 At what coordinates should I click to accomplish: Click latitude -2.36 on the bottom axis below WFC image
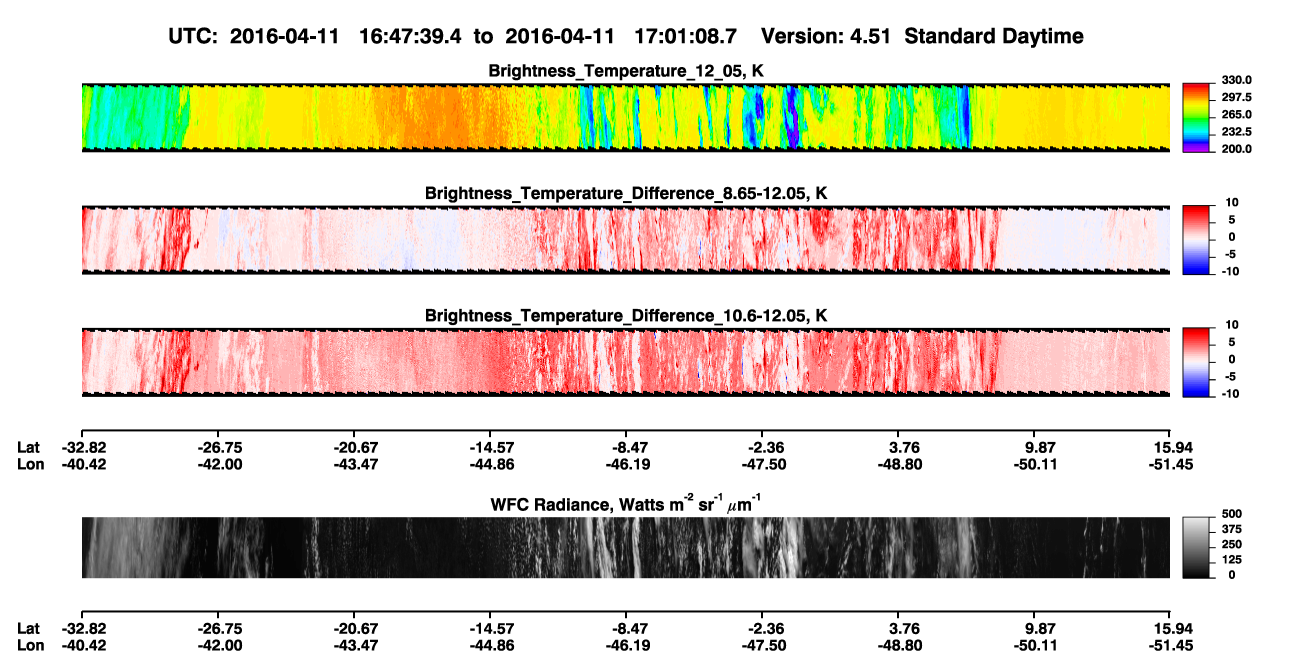point(762,629)
